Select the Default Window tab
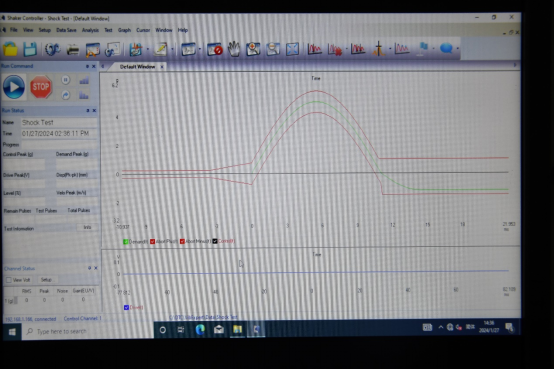The width and height of the screenshot is (554, 370). click(137, 67)
